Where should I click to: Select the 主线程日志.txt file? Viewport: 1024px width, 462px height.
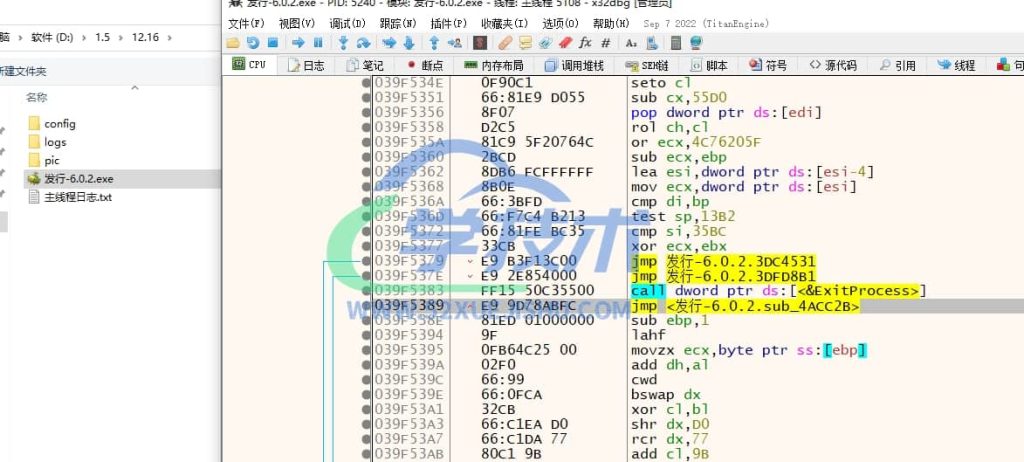pyautogui.click(x=78, y=197)
